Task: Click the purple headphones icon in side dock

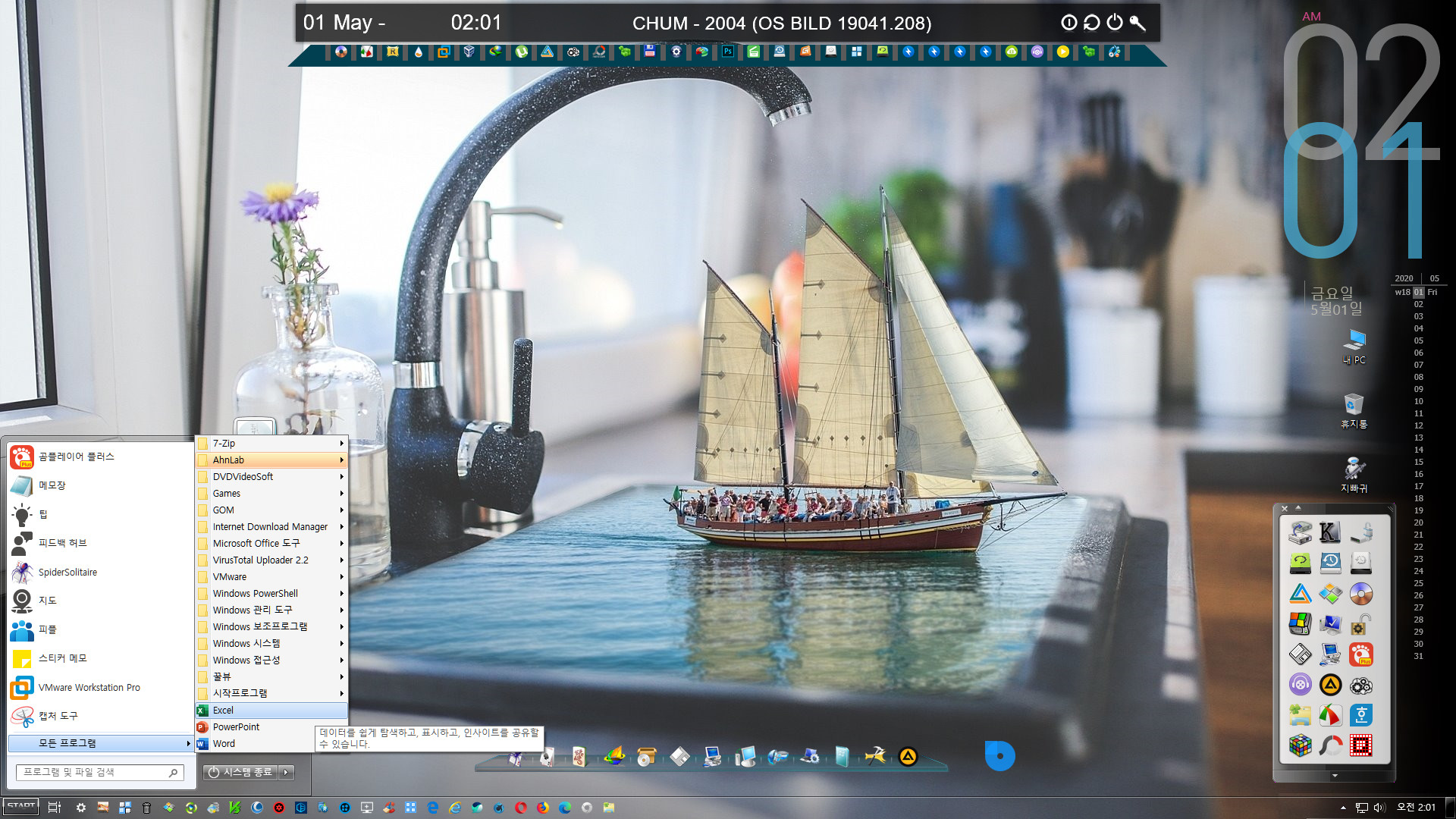Action: (x=1300, y=685)
